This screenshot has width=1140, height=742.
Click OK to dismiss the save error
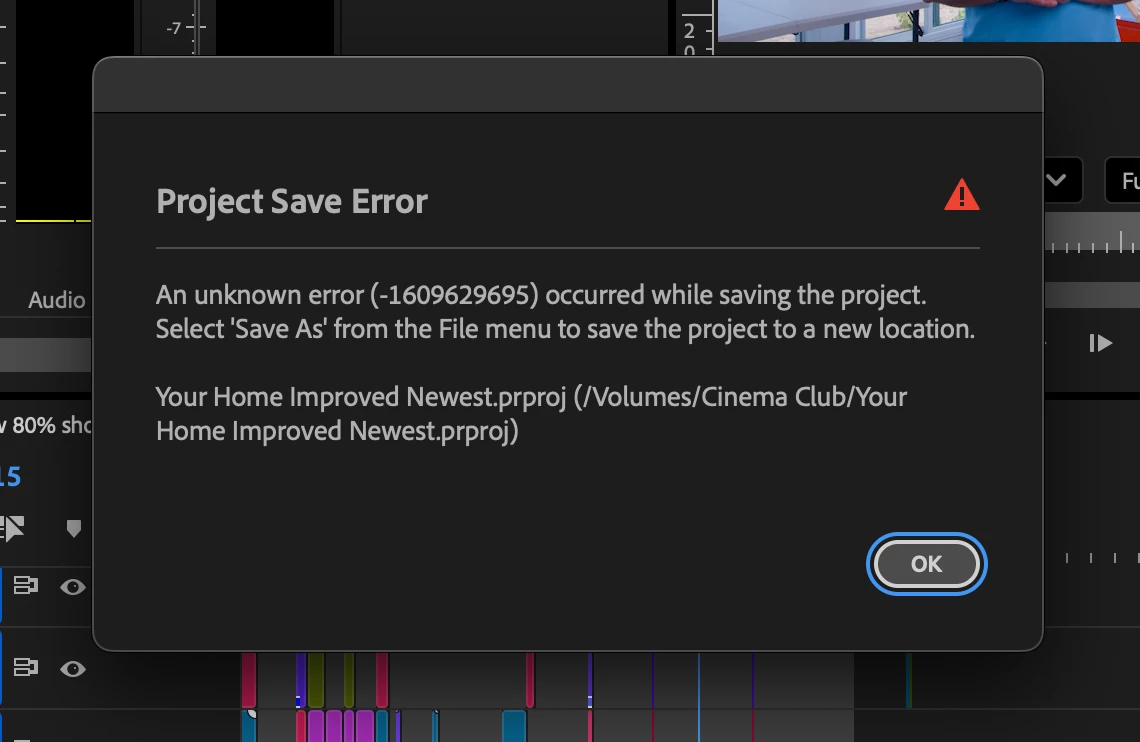coord(926,564)
